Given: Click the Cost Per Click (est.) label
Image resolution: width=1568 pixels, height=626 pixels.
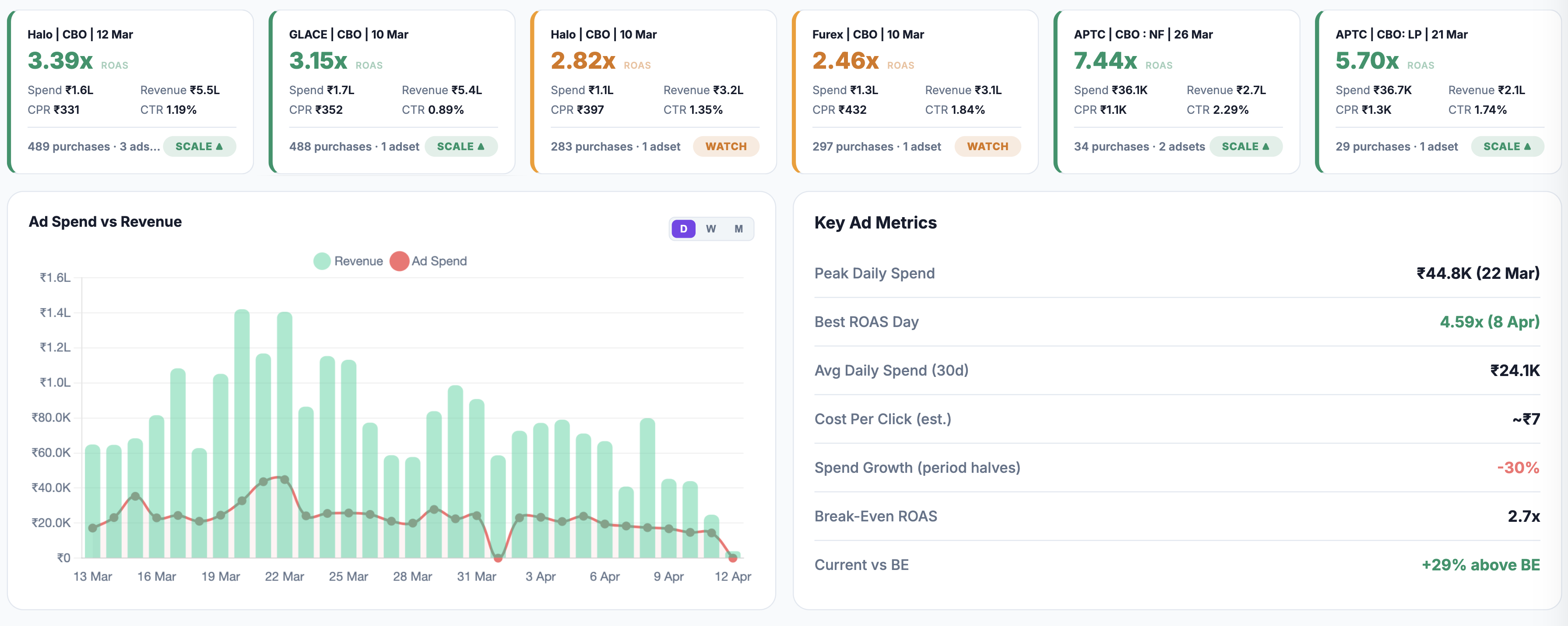Looking at the screenshot, I should tap(882, 419).
